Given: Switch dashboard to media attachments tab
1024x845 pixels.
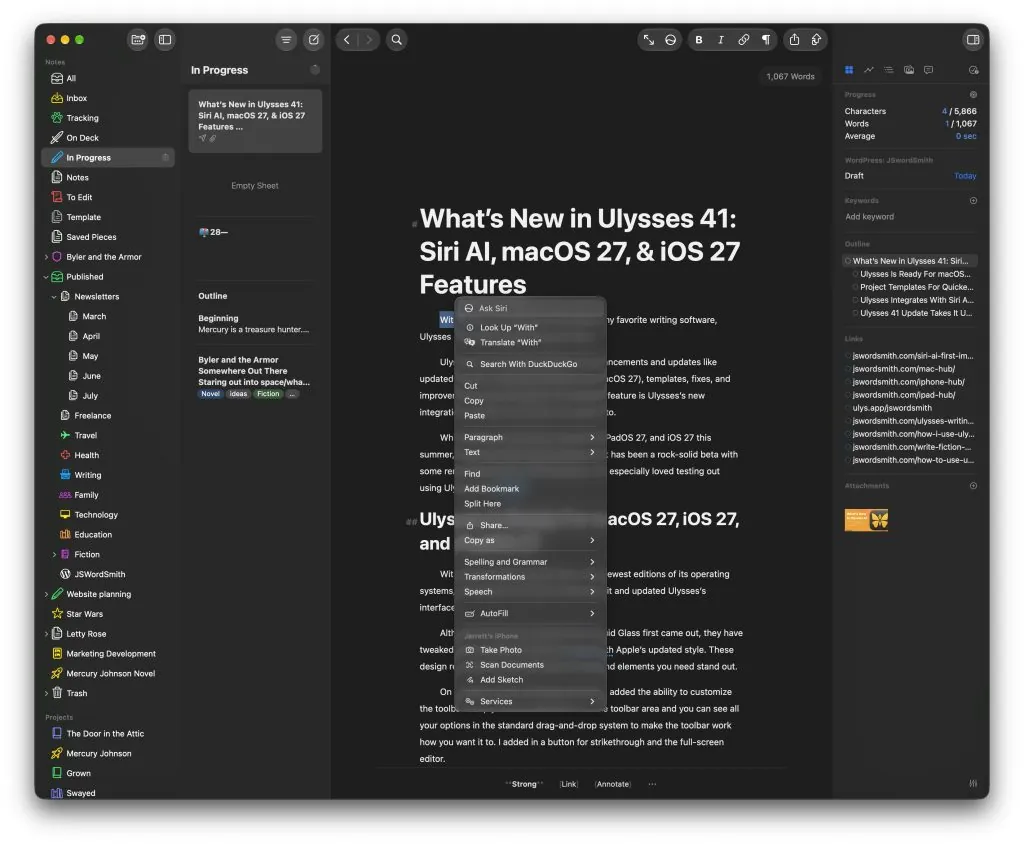Looking at the screenshot, I should point(908,70).
